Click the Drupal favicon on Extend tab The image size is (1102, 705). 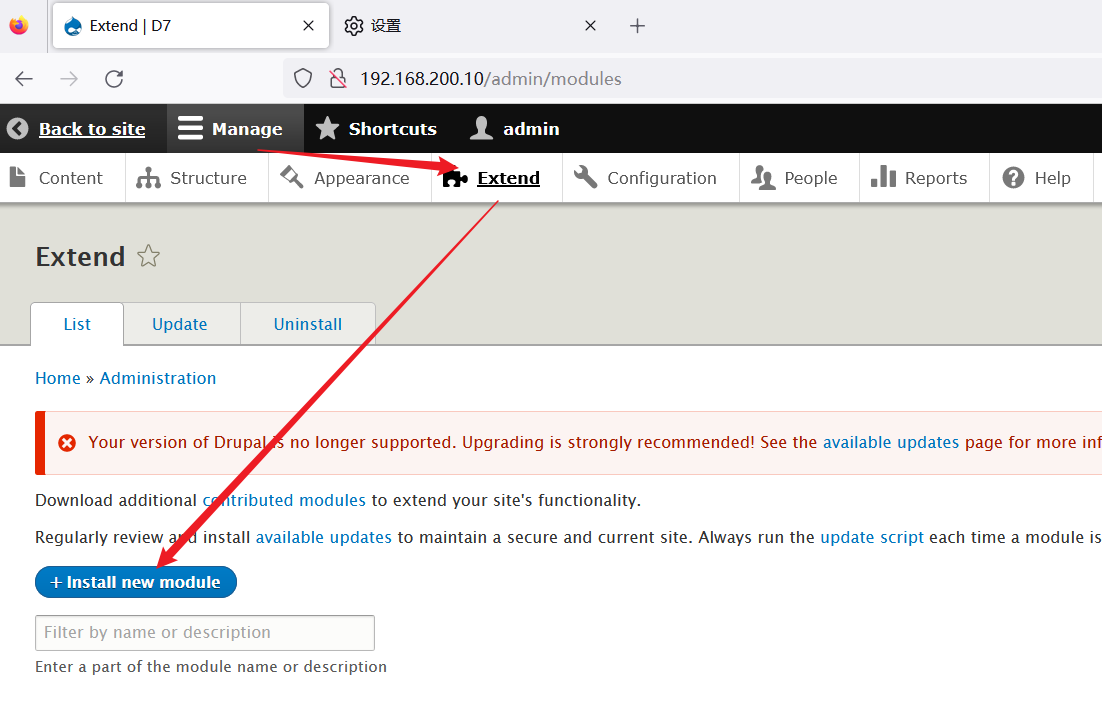72,26
